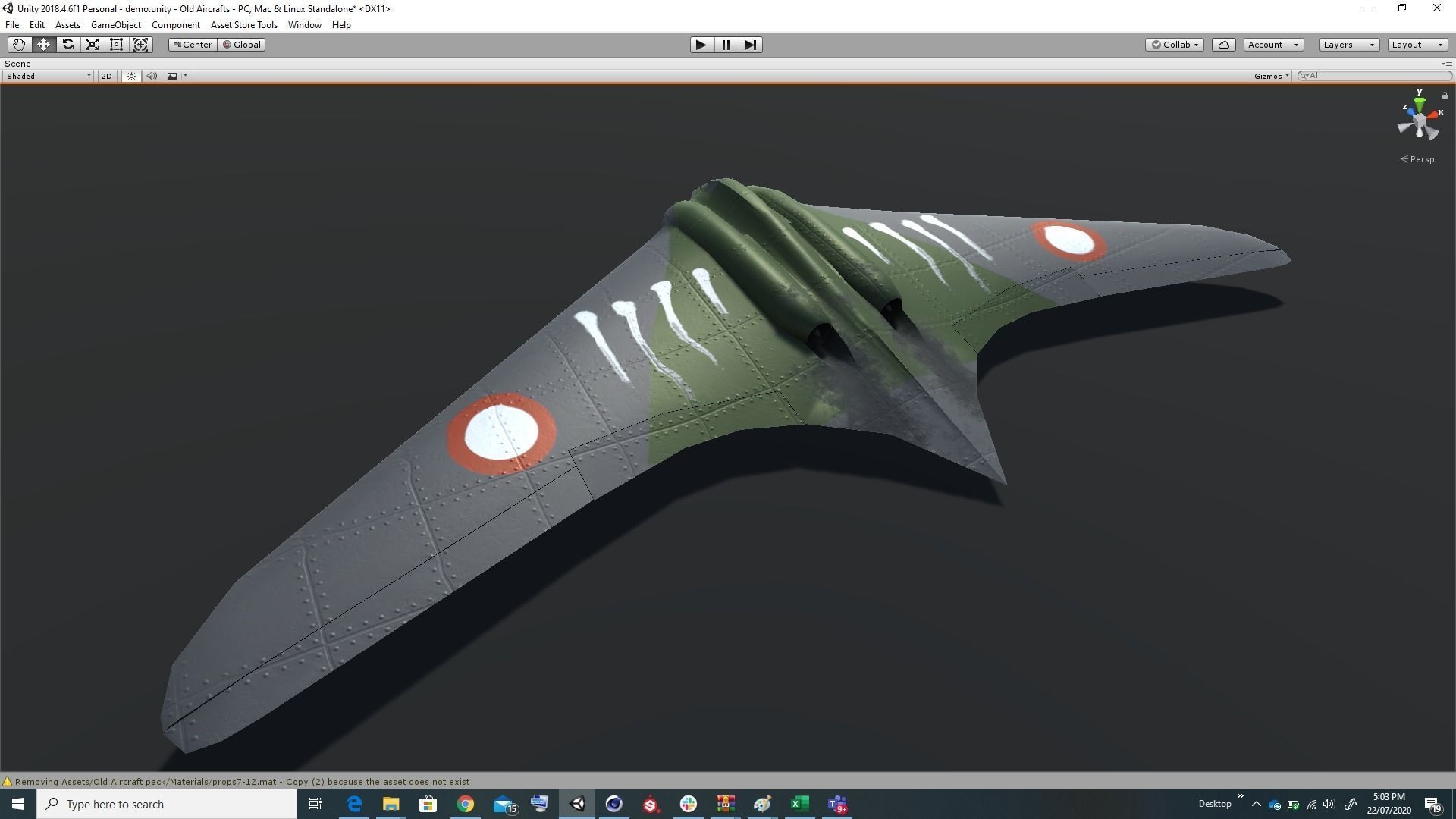Select the combined Transform tool

(x=140, y=45)
